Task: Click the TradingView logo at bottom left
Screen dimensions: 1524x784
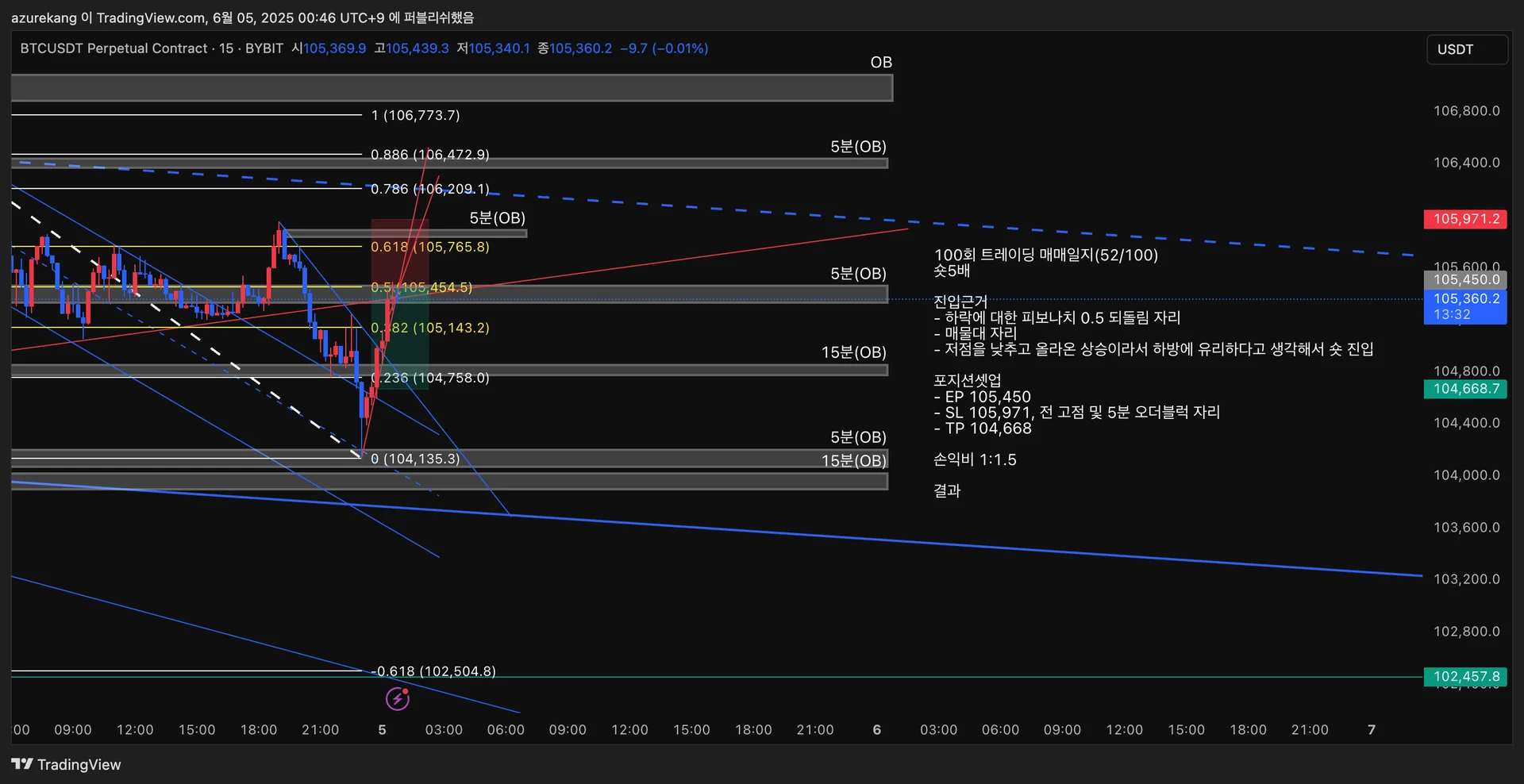Action: (x=67, y=764)
